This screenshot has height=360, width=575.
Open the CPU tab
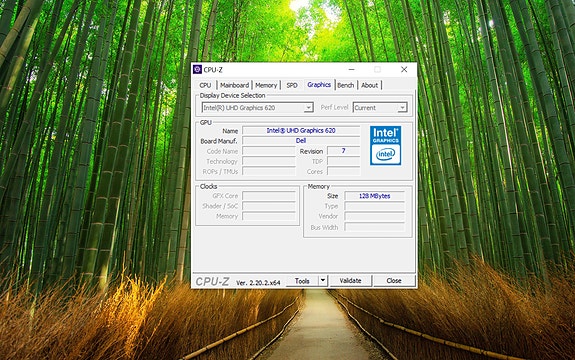pyautogui.click(x=205, y=85)
